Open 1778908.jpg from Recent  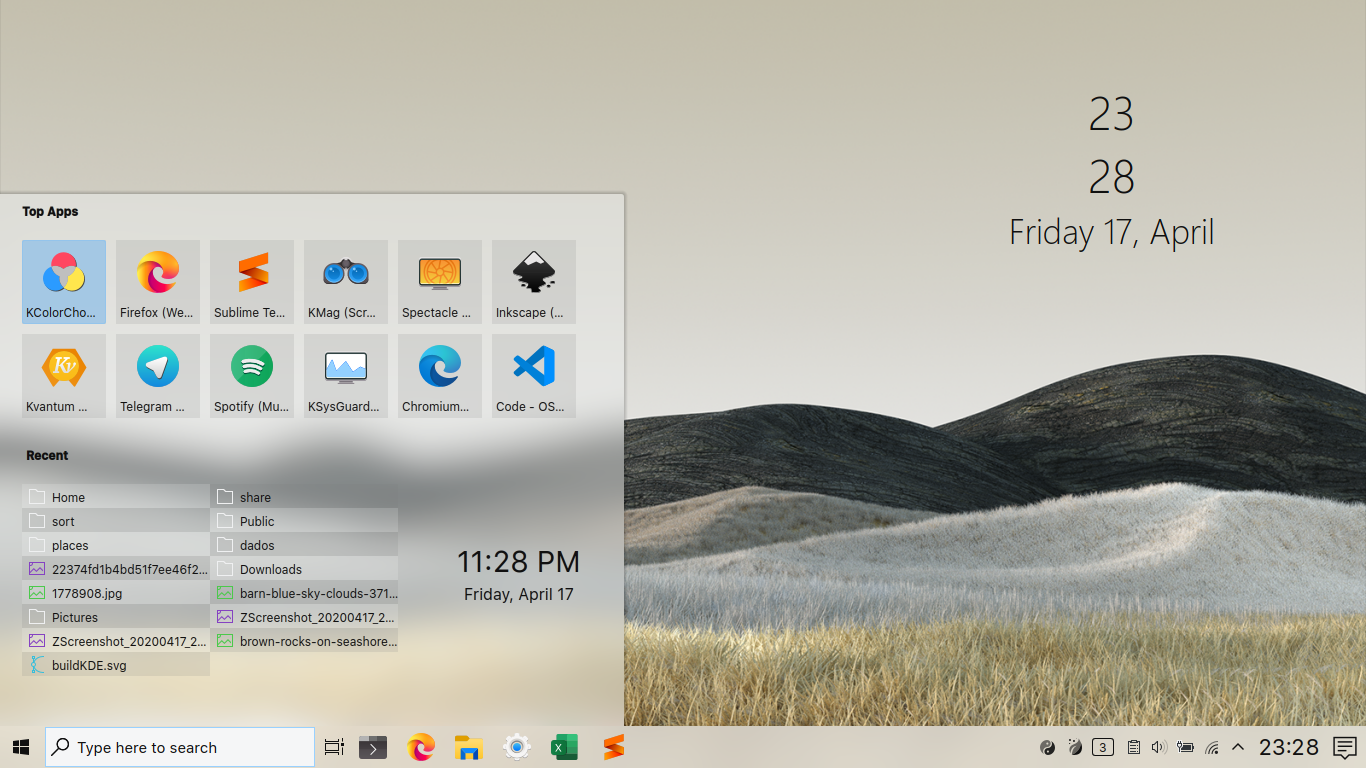116,593
